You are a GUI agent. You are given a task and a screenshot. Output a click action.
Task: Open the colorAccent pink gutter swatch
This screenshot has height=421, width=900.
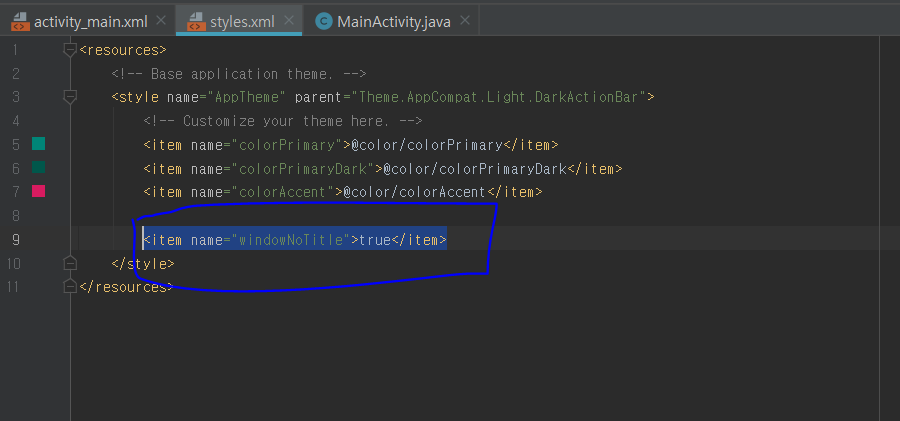[x=38, y=191]
